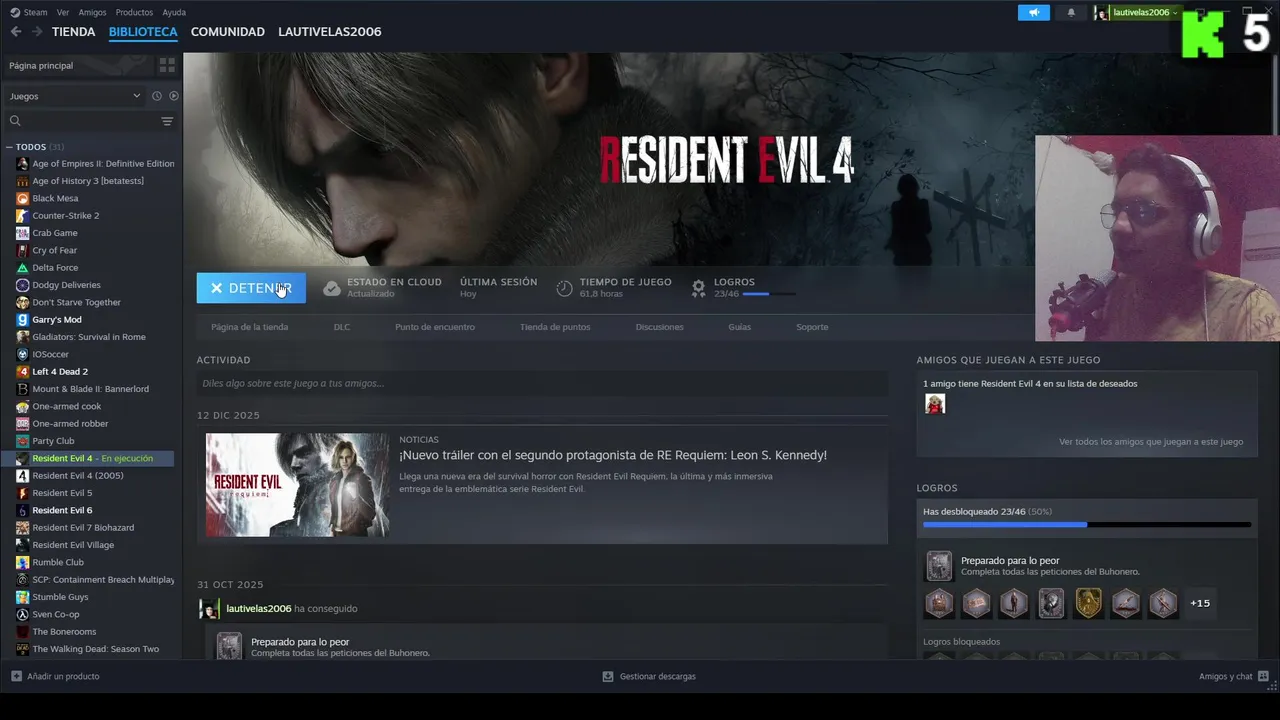Open the notifications bell icon
This screenshot has height=720, width=1280.
(1071, 12)
